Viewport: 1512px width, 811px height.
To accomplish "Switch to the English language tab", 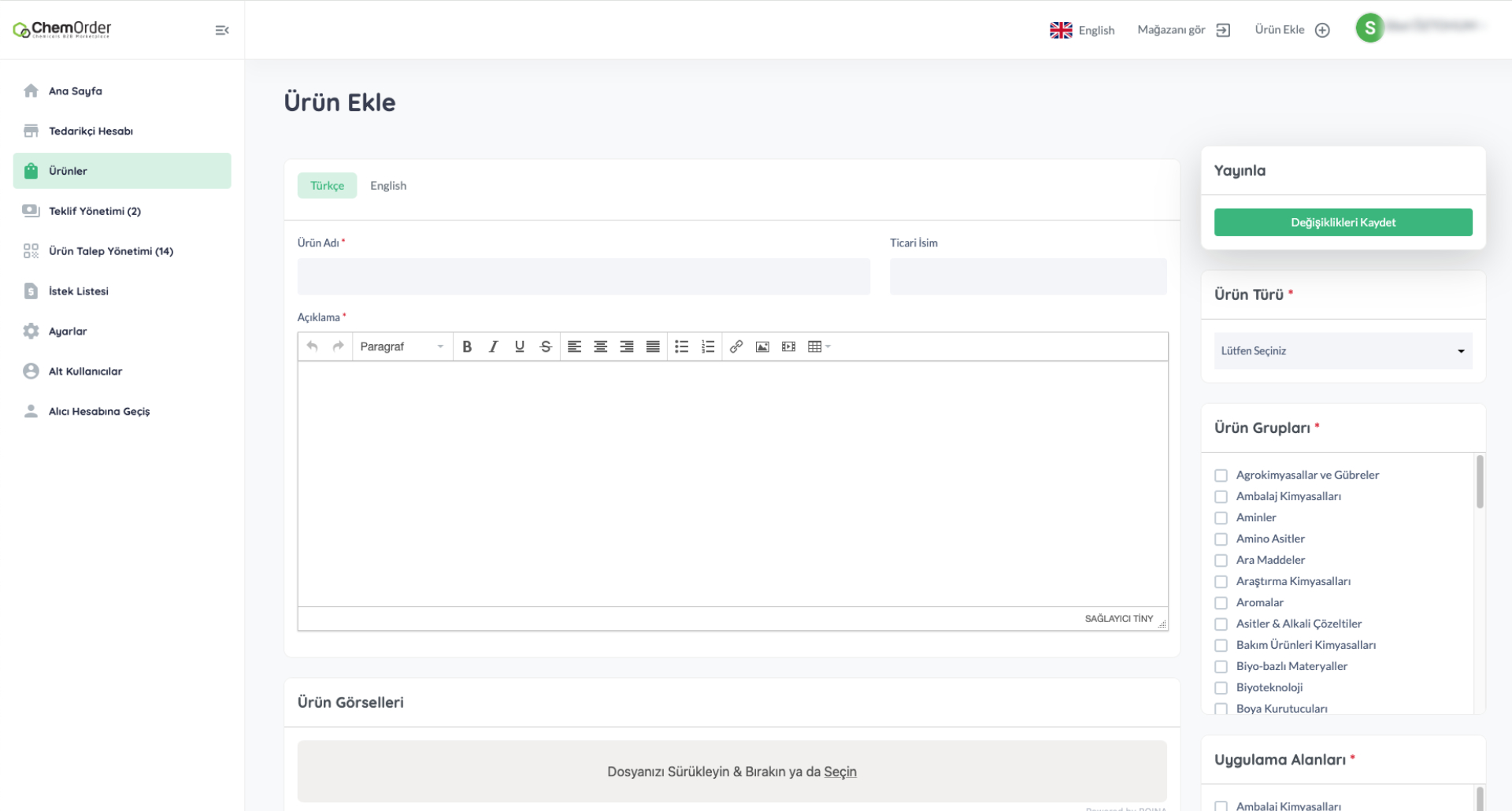I will tap(388, 186).
